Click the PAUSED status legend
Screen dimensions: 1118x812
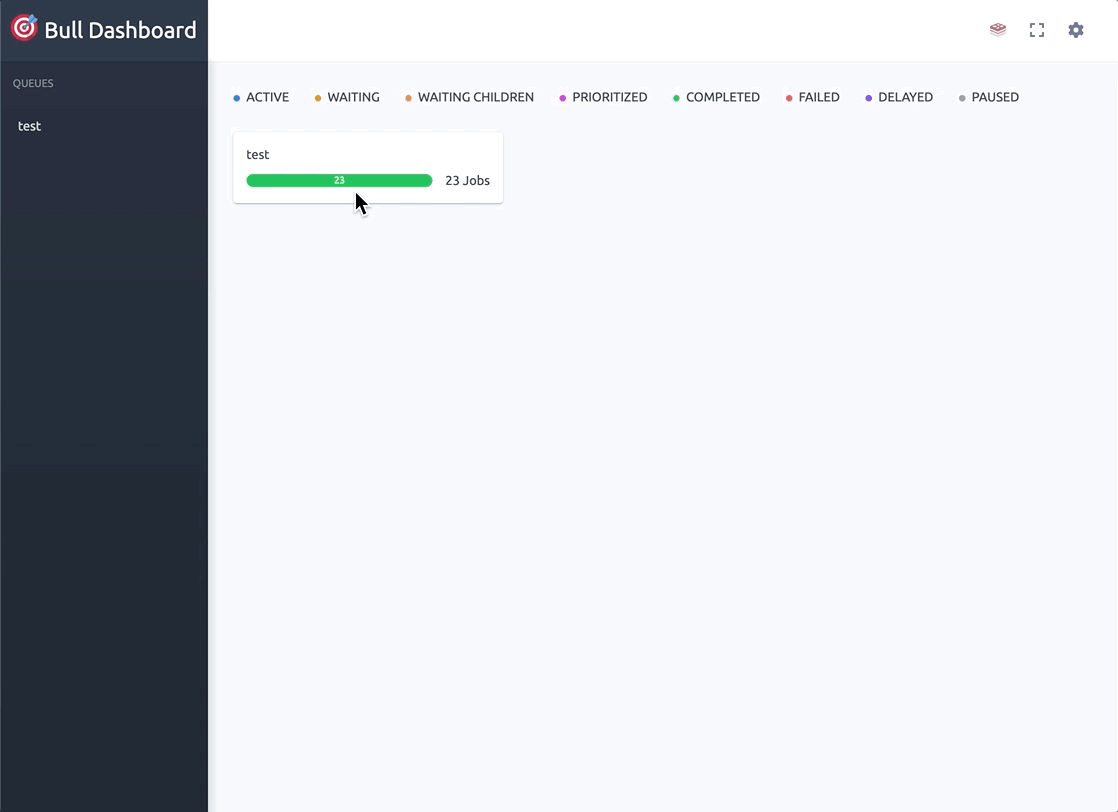(988, 97)
